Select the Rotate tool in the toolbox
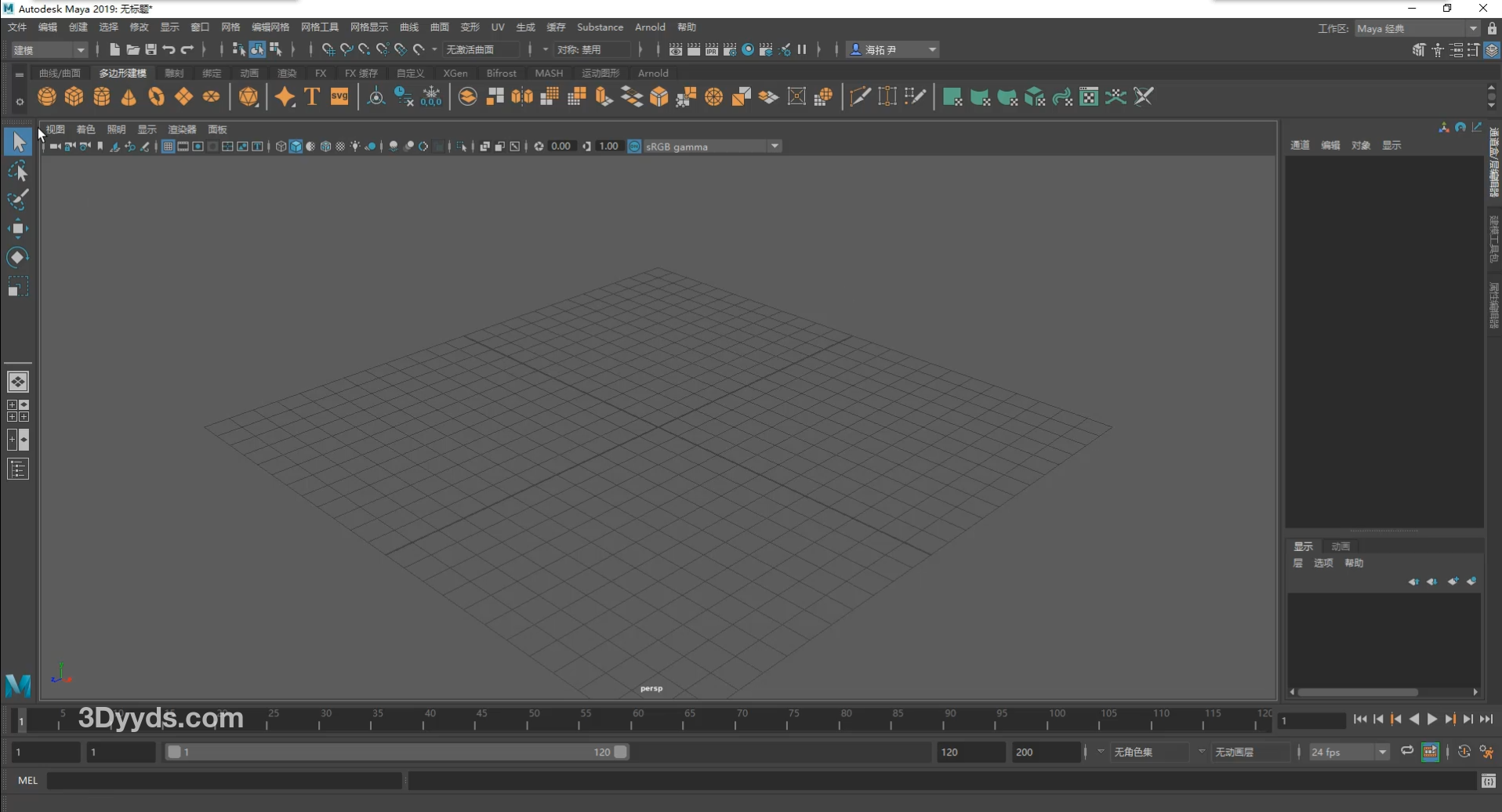The image size is (1502, 812). click(17, 258)
